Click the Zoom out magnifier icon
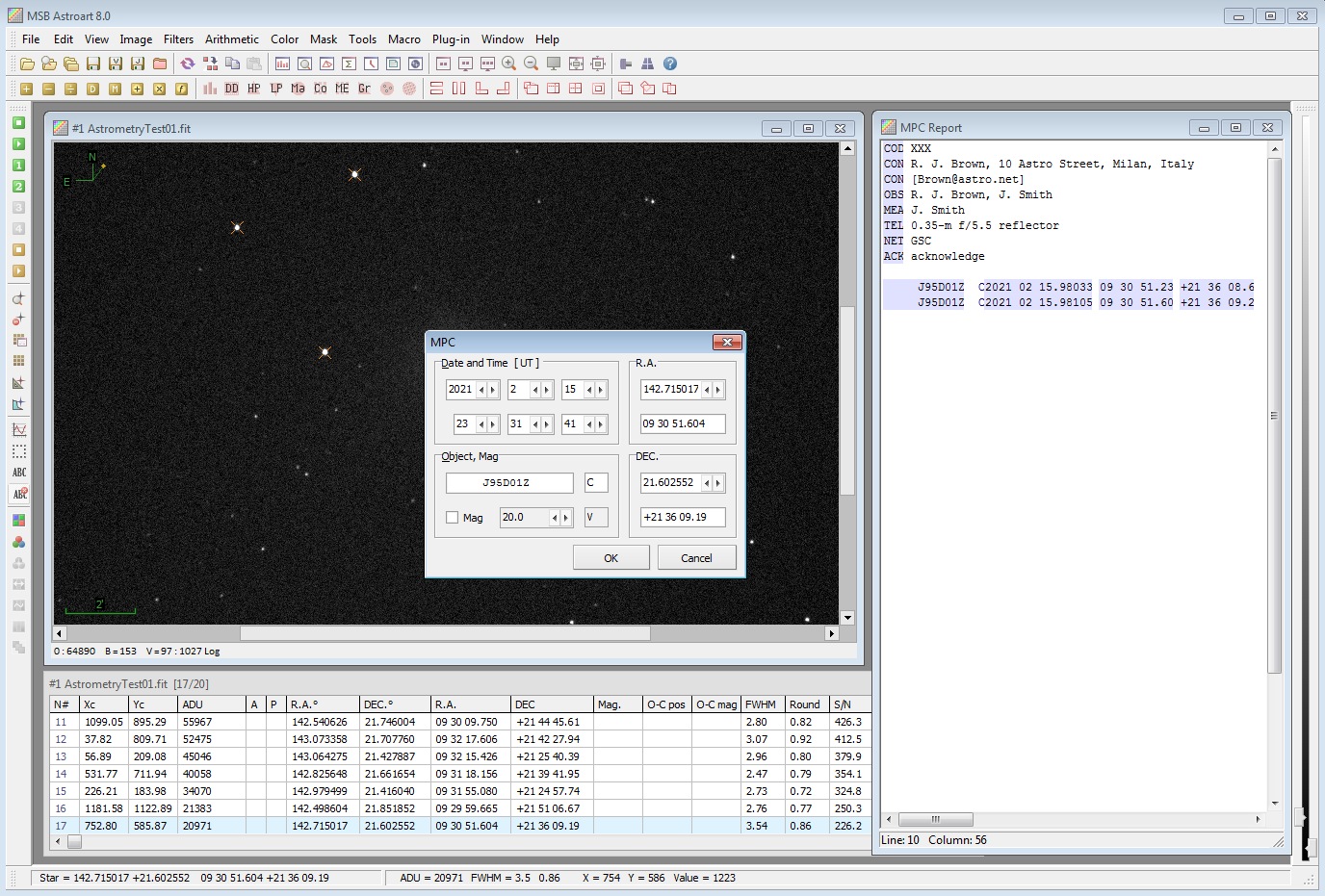This screenshot has height=896, width=1325. [x=531, y=64]
